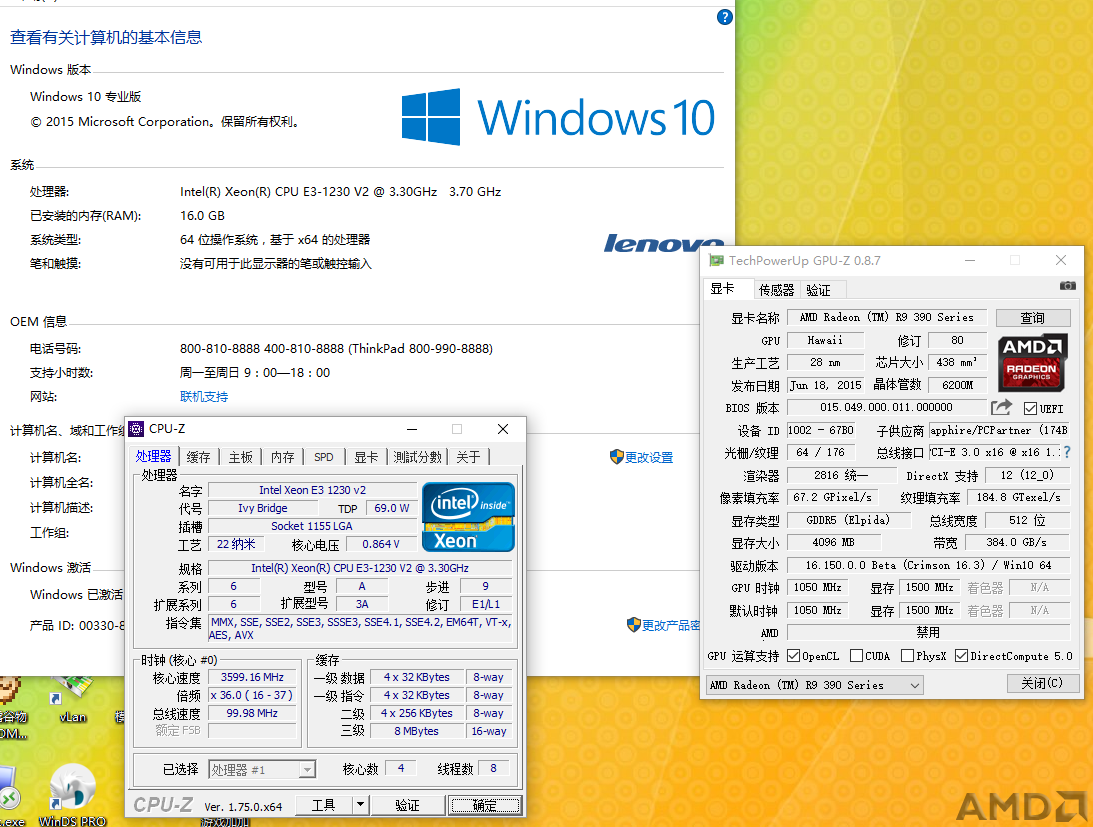Screen dimensions: 1093x827
Task: Click the 验证 button in CPU-Z
Action: click(x=407, y=805)
